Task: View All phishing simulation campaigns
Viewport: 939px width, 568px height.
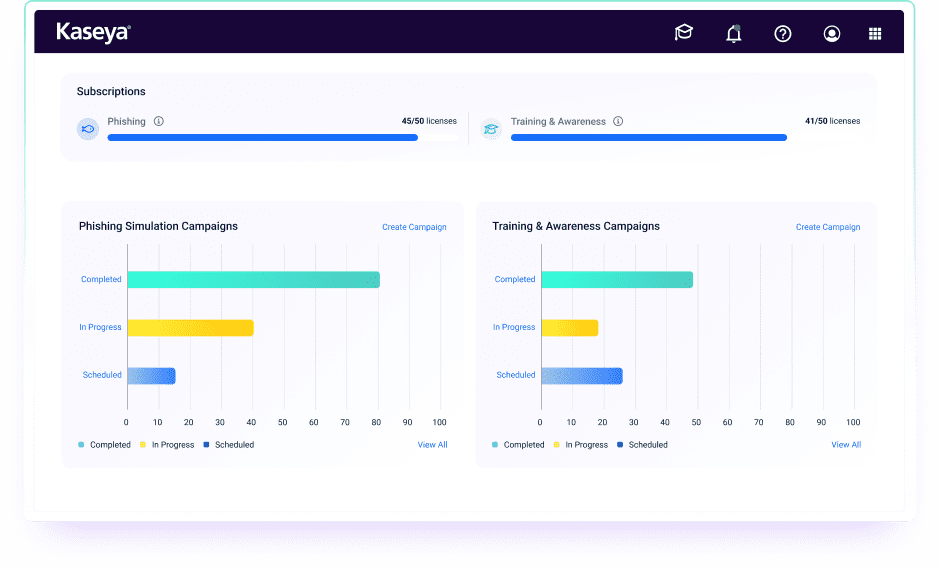Action: (432, 445)
